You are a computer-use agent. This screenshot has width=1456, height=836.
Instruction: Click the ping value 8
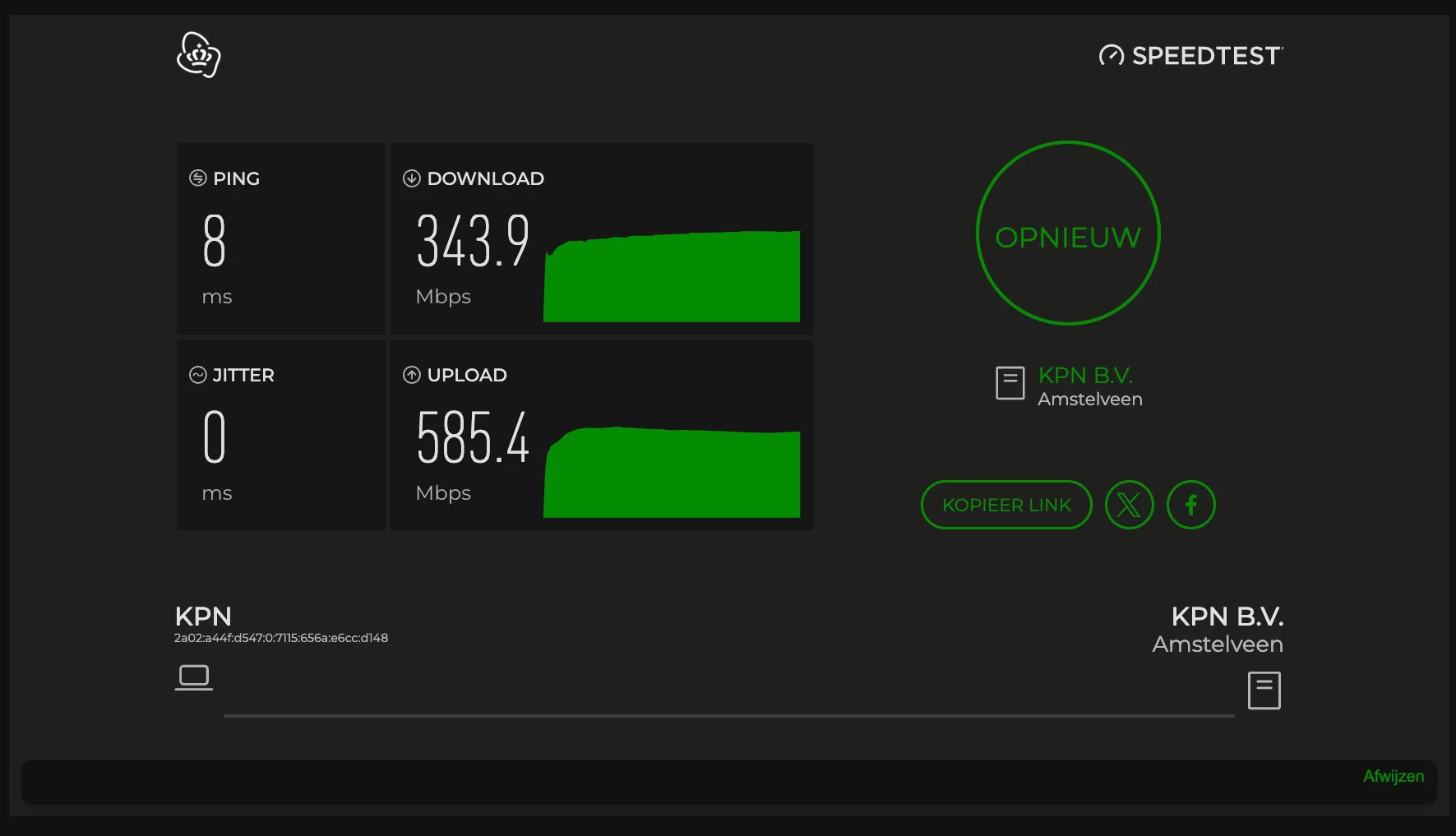tap(215, 241)
